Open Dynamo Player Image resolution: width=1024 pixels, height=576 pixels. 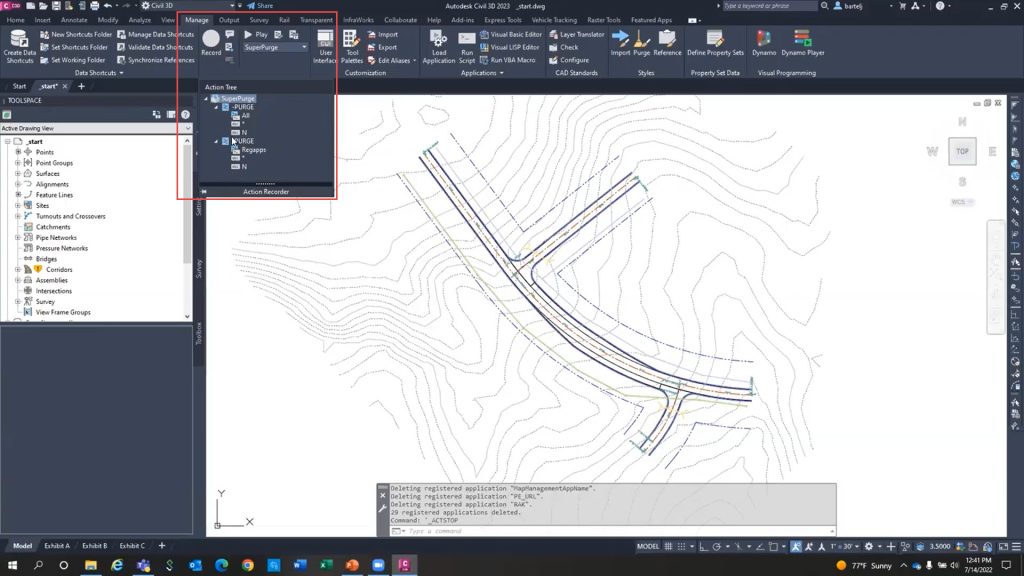click(x=803, y=43)
